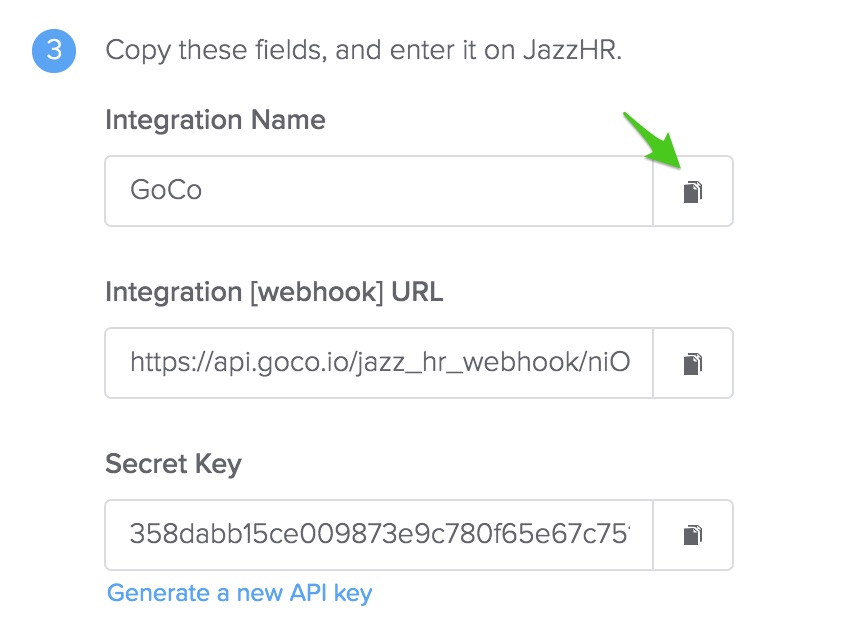The width and height of the screenshot is (846, 636).
Task: Click the word Key in the Secret Key heading
Action: point(218,464)
